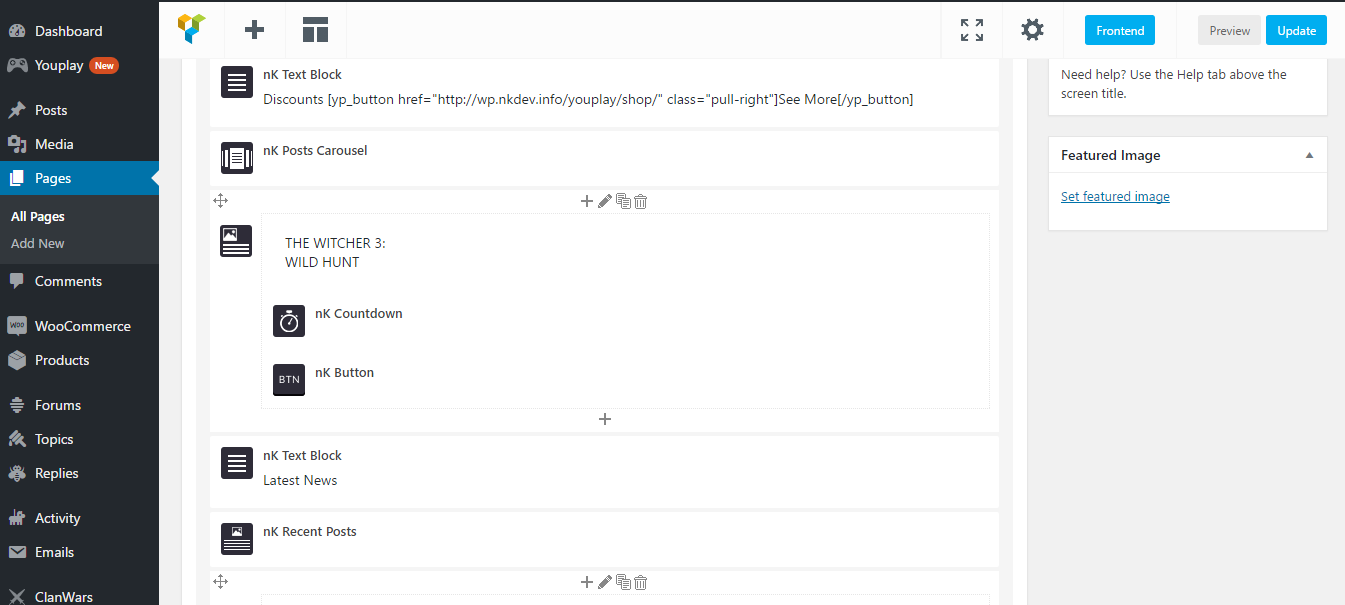The image size is (1345, 605).
Task: Open the Emails menu
Action: [79, 552]
